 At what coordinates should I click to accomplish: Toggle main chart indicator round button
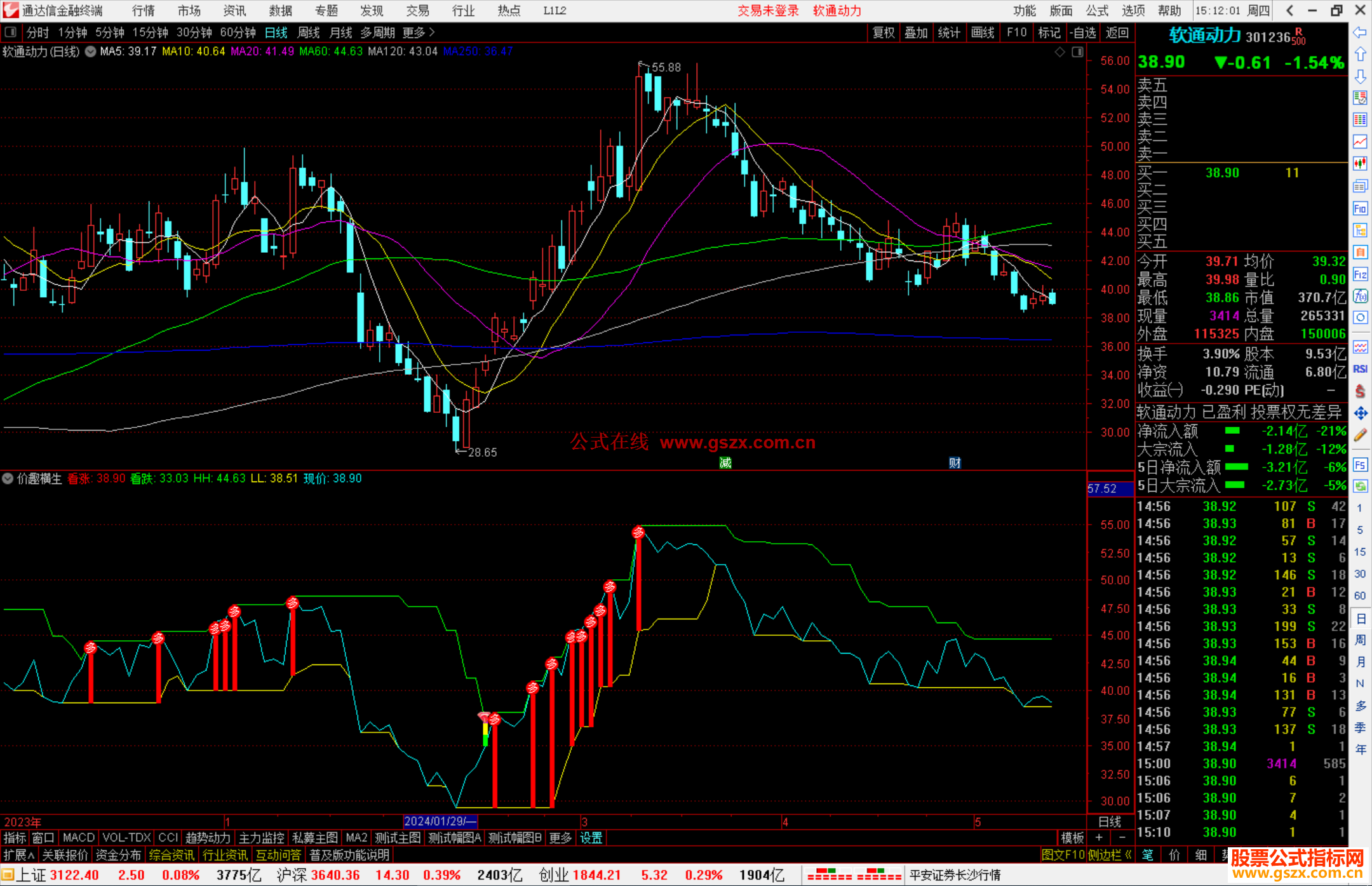pyautogui.click(x=91, y=51)
